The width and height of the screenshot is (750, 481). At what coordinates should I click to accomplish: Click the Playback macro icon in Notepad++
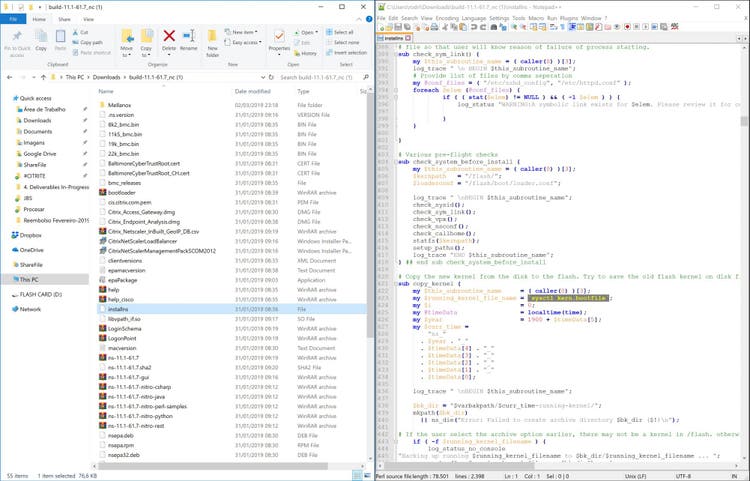[645, 27]
